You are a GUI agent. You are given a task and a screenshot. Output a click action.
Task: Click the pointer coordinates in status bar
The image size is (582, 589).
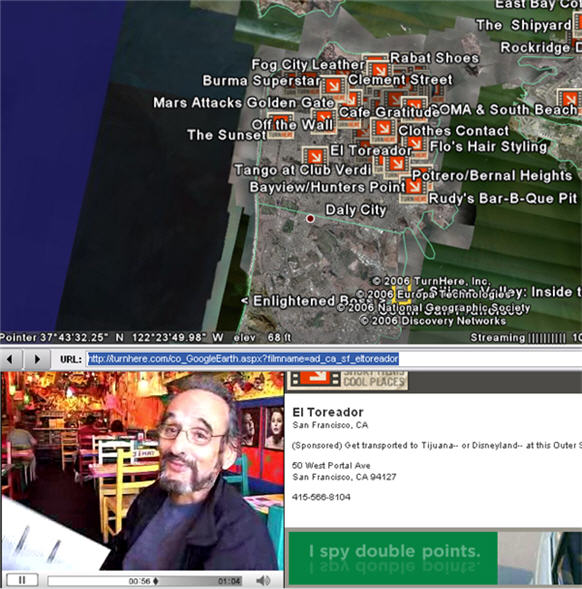click(112, 337)
